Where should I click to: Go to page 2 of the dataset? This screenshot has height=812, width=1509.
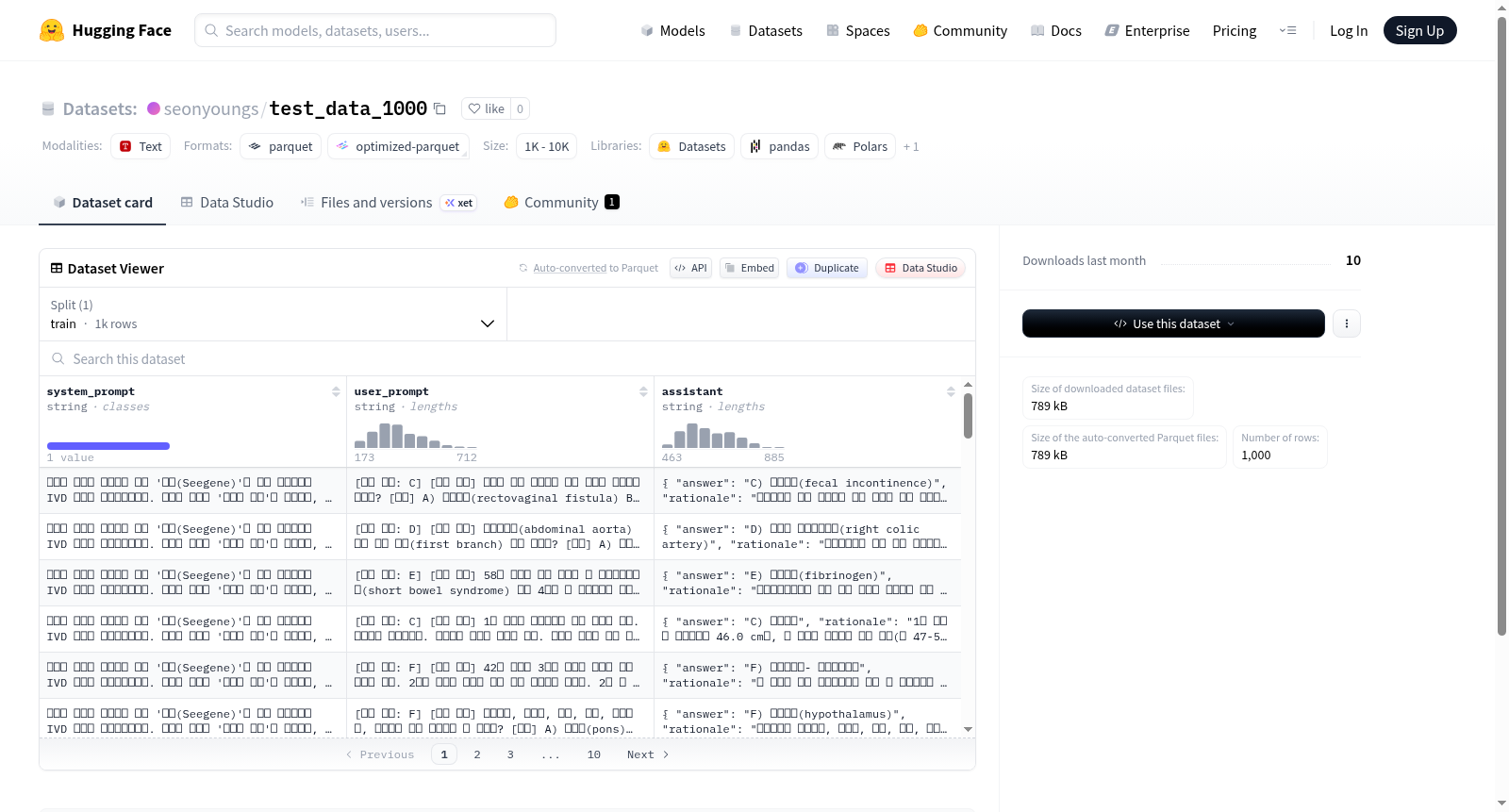pos(477,754)
